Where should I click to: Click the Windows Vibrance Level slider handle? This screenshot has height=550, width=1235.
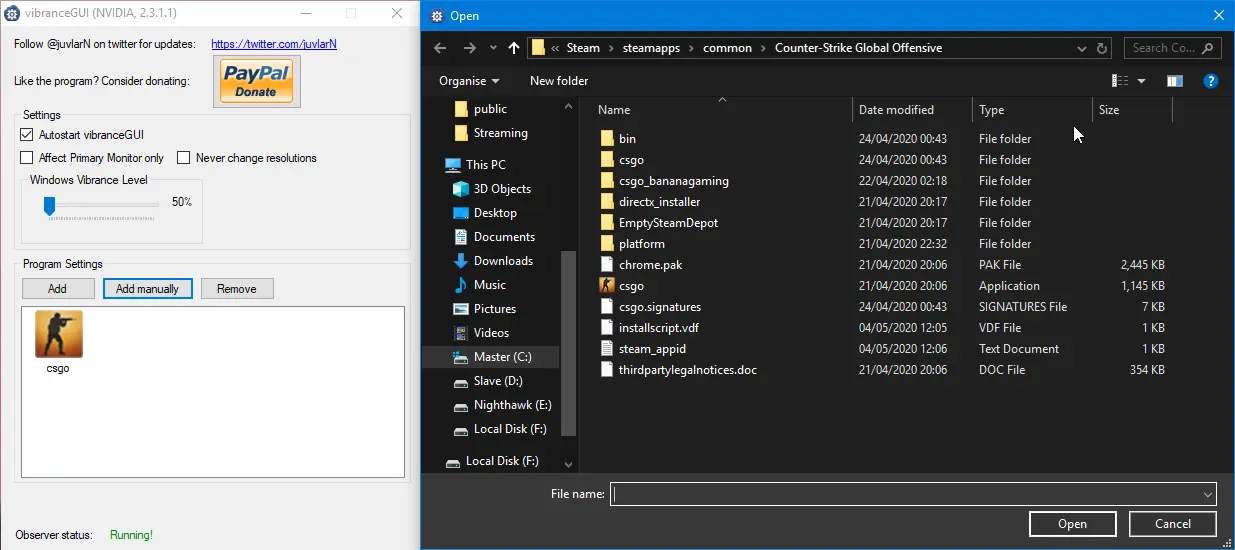49,205
